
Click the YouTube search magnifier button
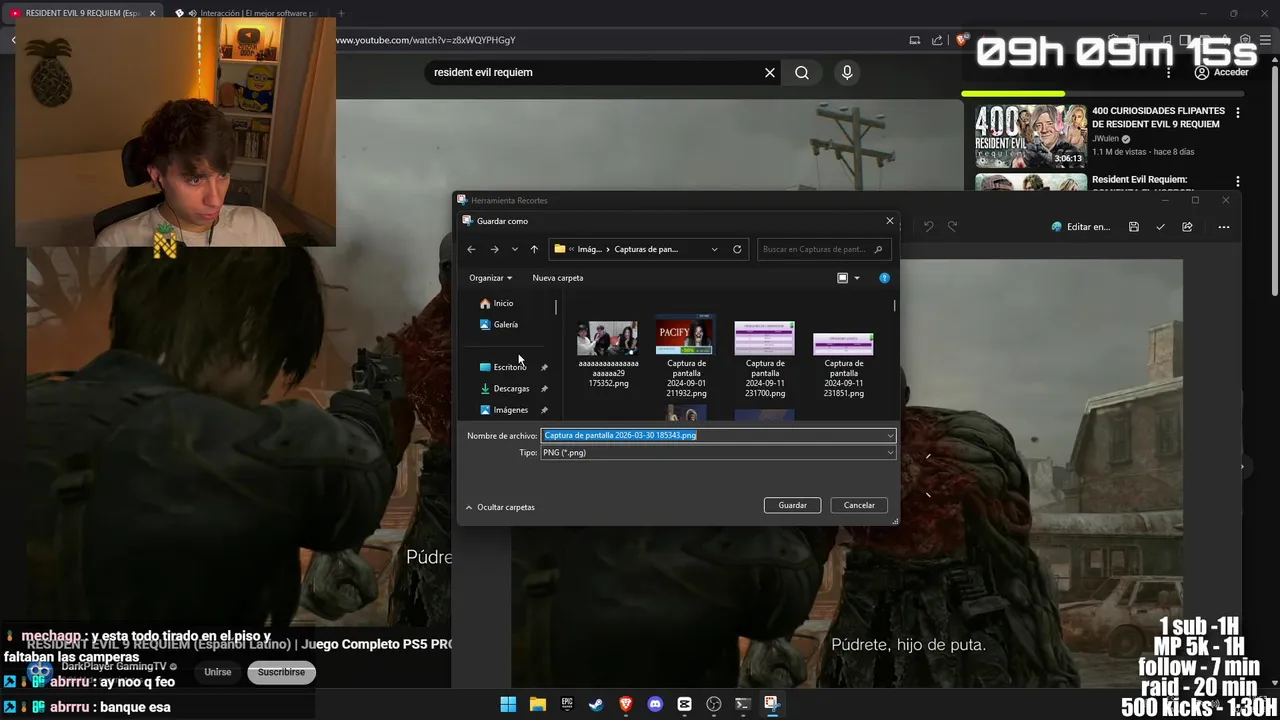pyautogui.click(x=802, y=72)
